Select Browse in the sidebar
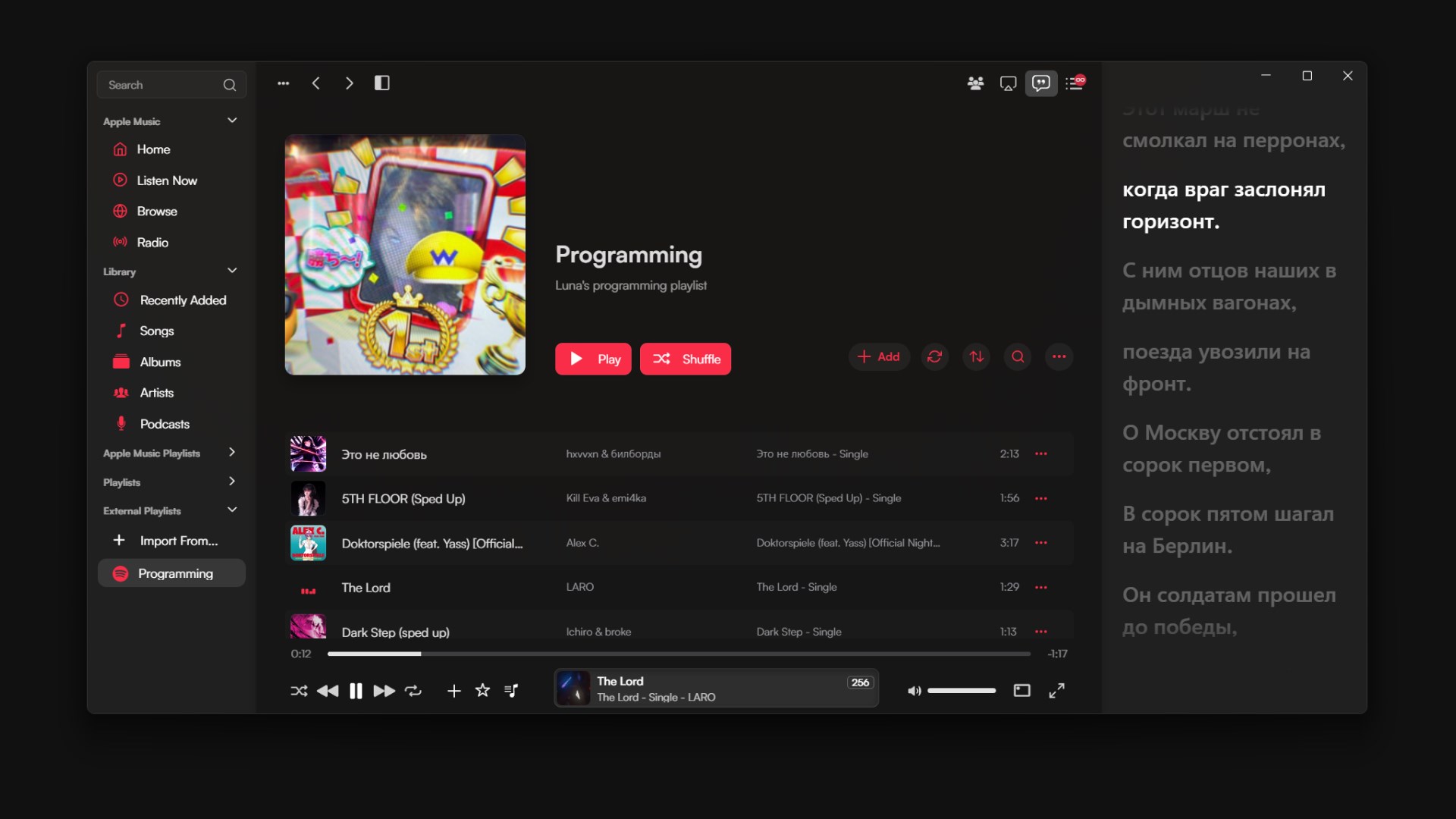This screenshot has height=819, width=1456. [157, 211]
